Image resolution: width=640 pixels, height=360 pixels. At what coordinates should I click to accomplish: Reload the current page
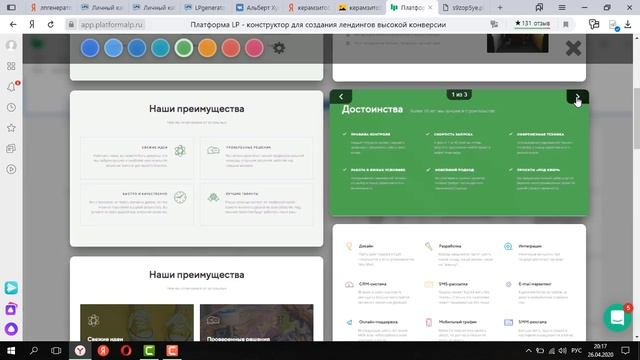tap(51, 24)
